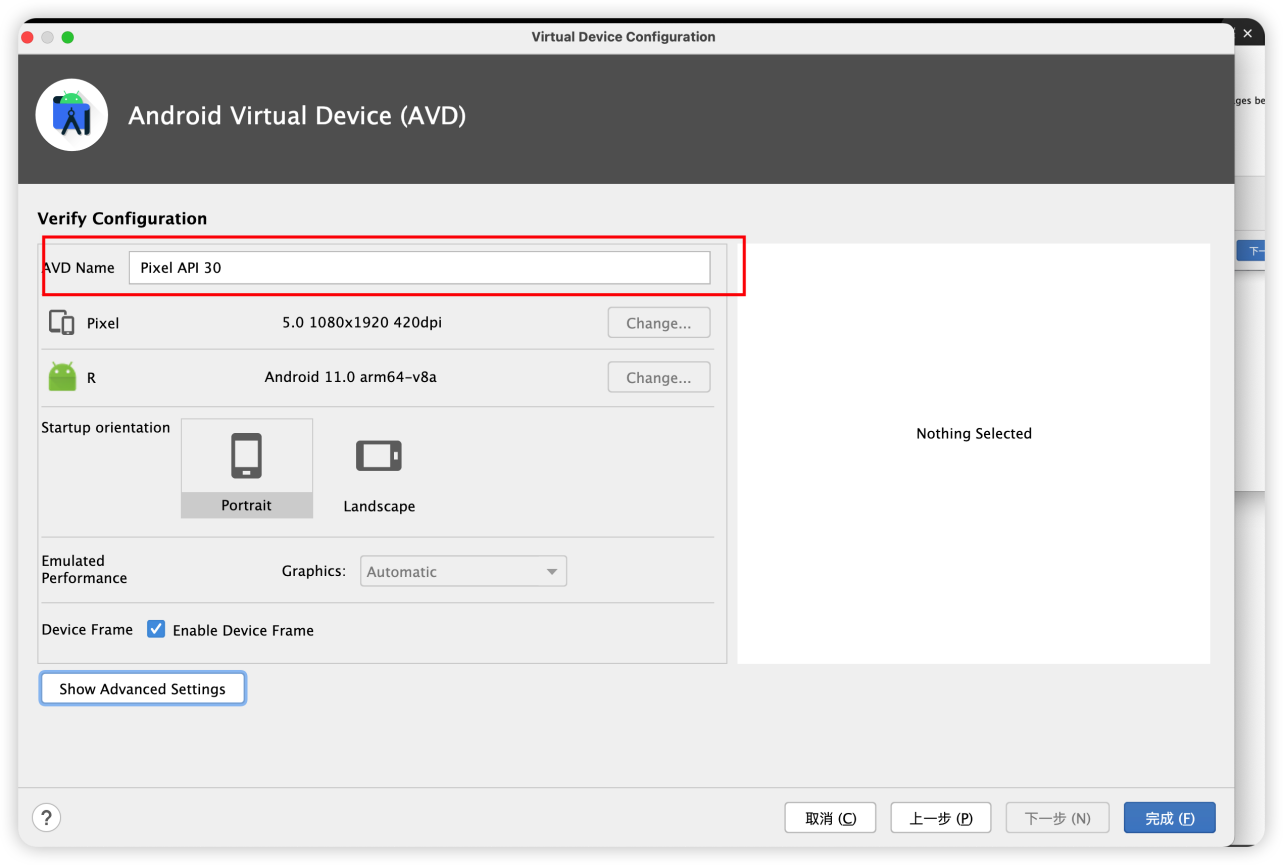Viewport: 1283px width, 865px height.
Task: Click the 'Emulated Performance' label
Action: pos(85,569)
